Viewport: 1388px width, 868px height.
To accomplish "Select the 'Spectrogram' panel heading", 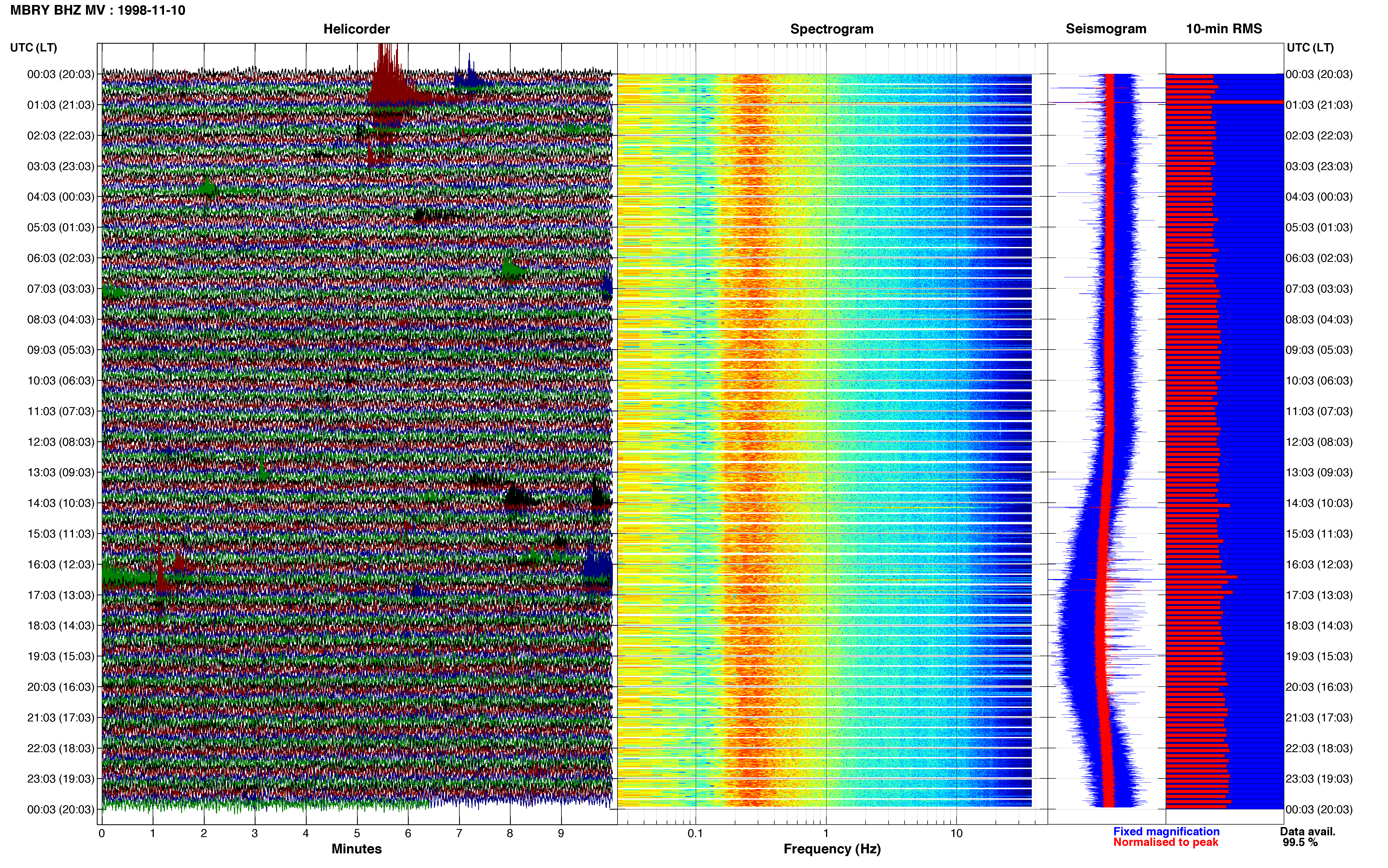I will pyautogui.click(x=832, y=29).
